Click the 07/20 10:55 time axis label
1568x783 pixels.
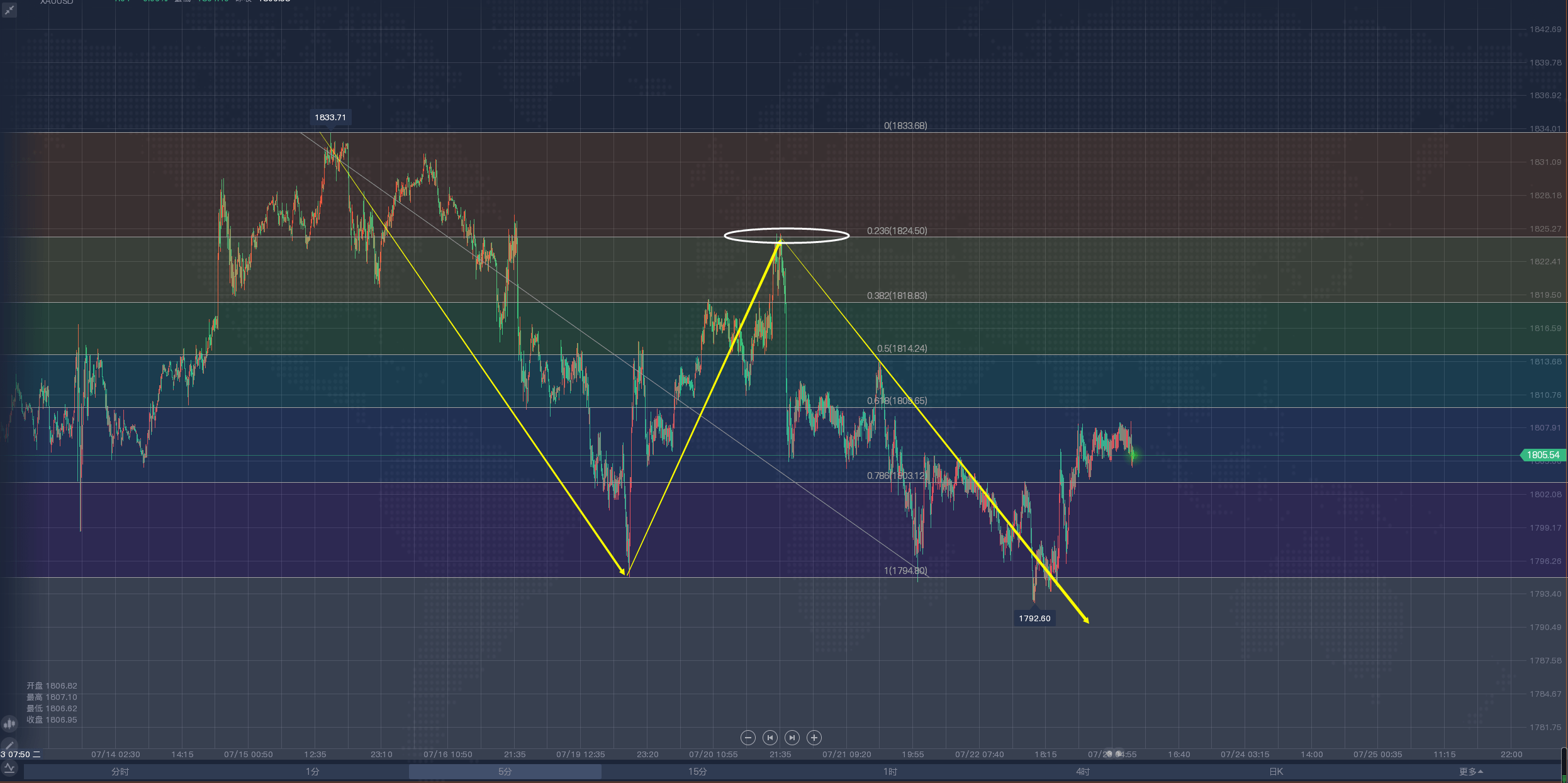714,755
